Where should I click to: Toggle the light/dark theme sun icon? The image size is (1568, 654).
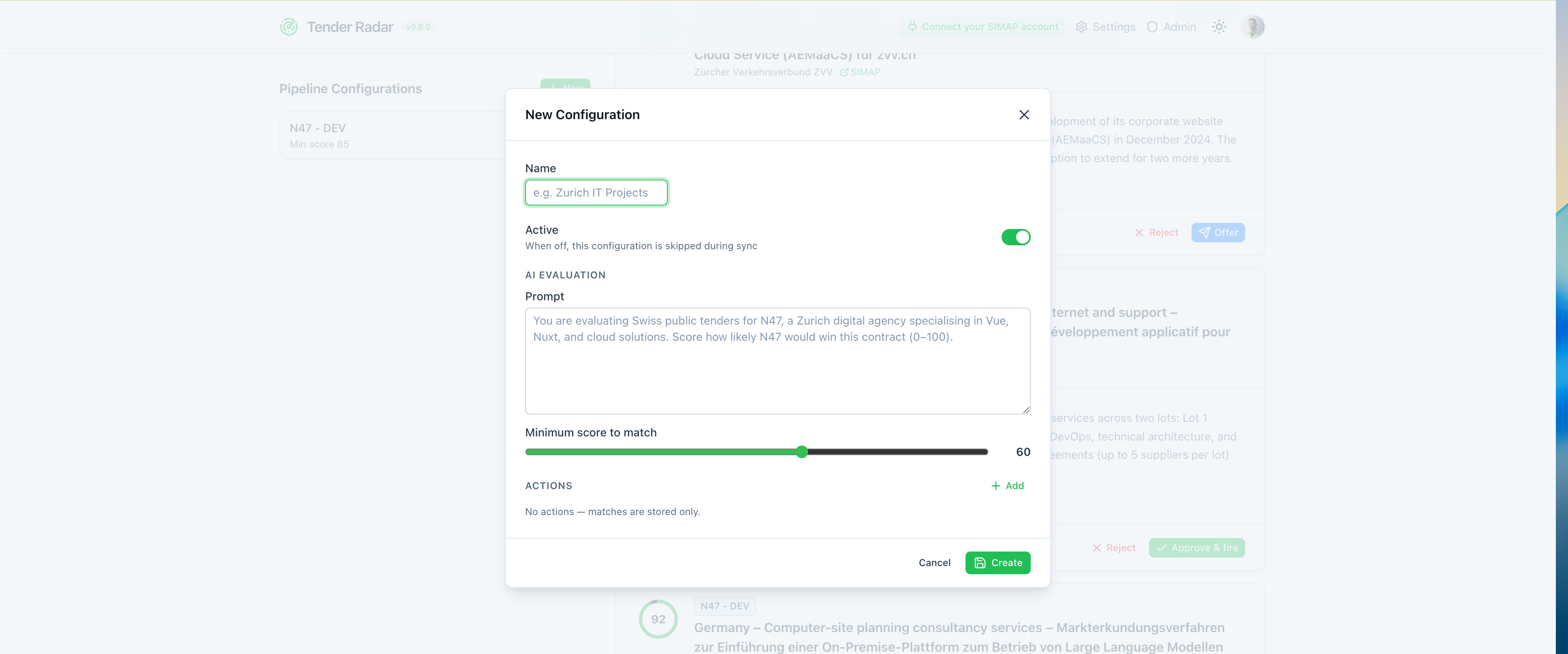pos(1219,27)
